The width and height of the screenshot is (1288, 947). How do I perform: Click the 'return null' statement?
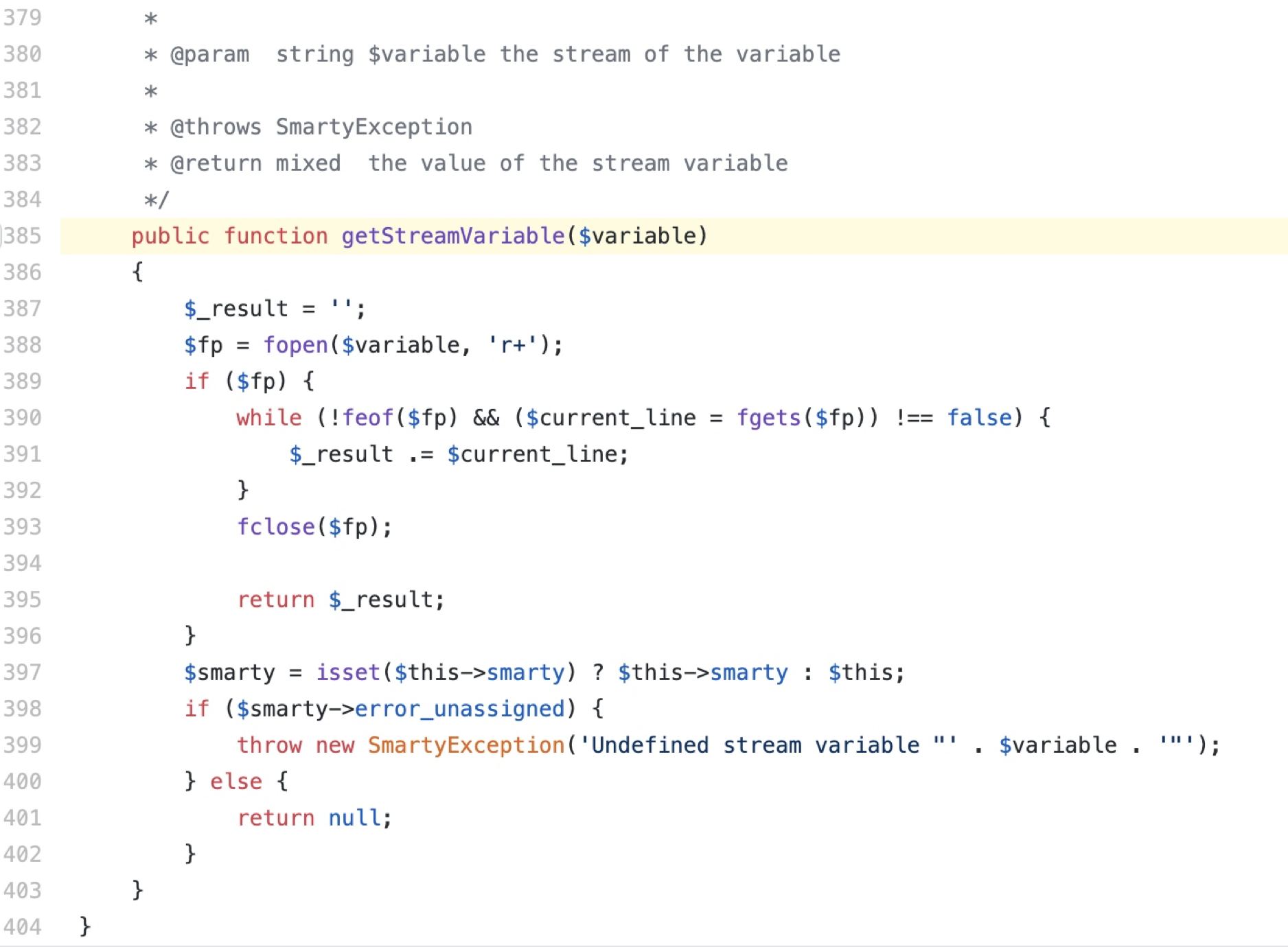click(x=314, y=818)
